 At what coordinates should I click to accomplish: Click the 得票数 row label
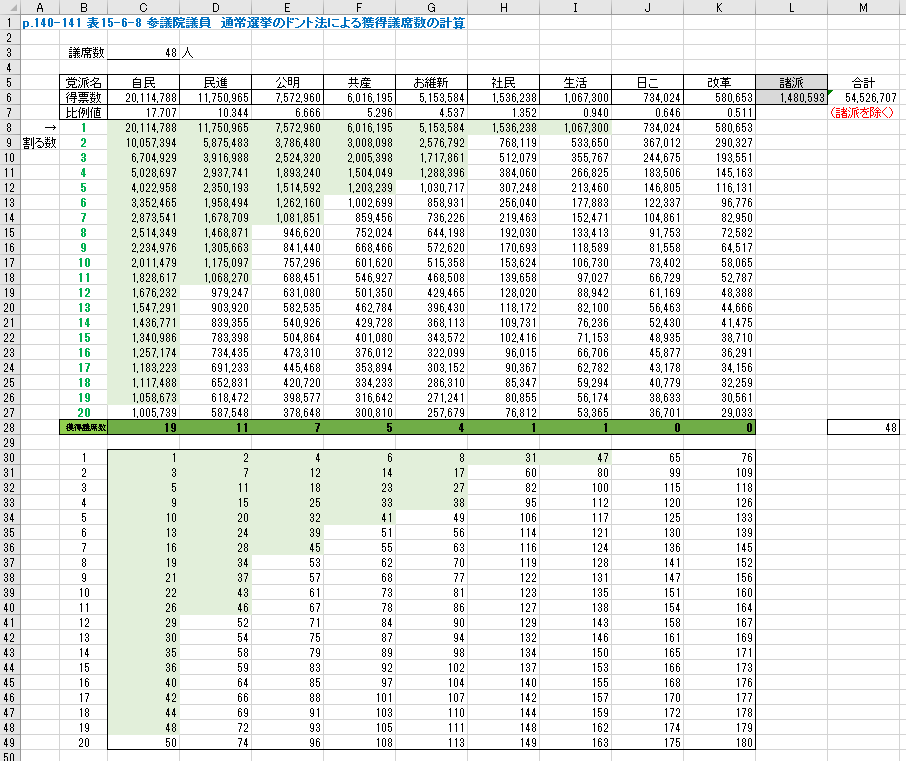(x=83, y=98)
